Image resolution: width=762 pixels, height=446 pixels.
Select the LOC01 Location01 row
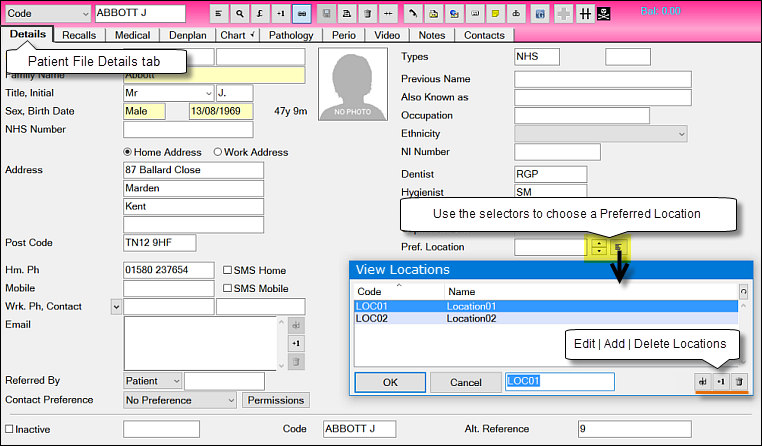[546, 306]
